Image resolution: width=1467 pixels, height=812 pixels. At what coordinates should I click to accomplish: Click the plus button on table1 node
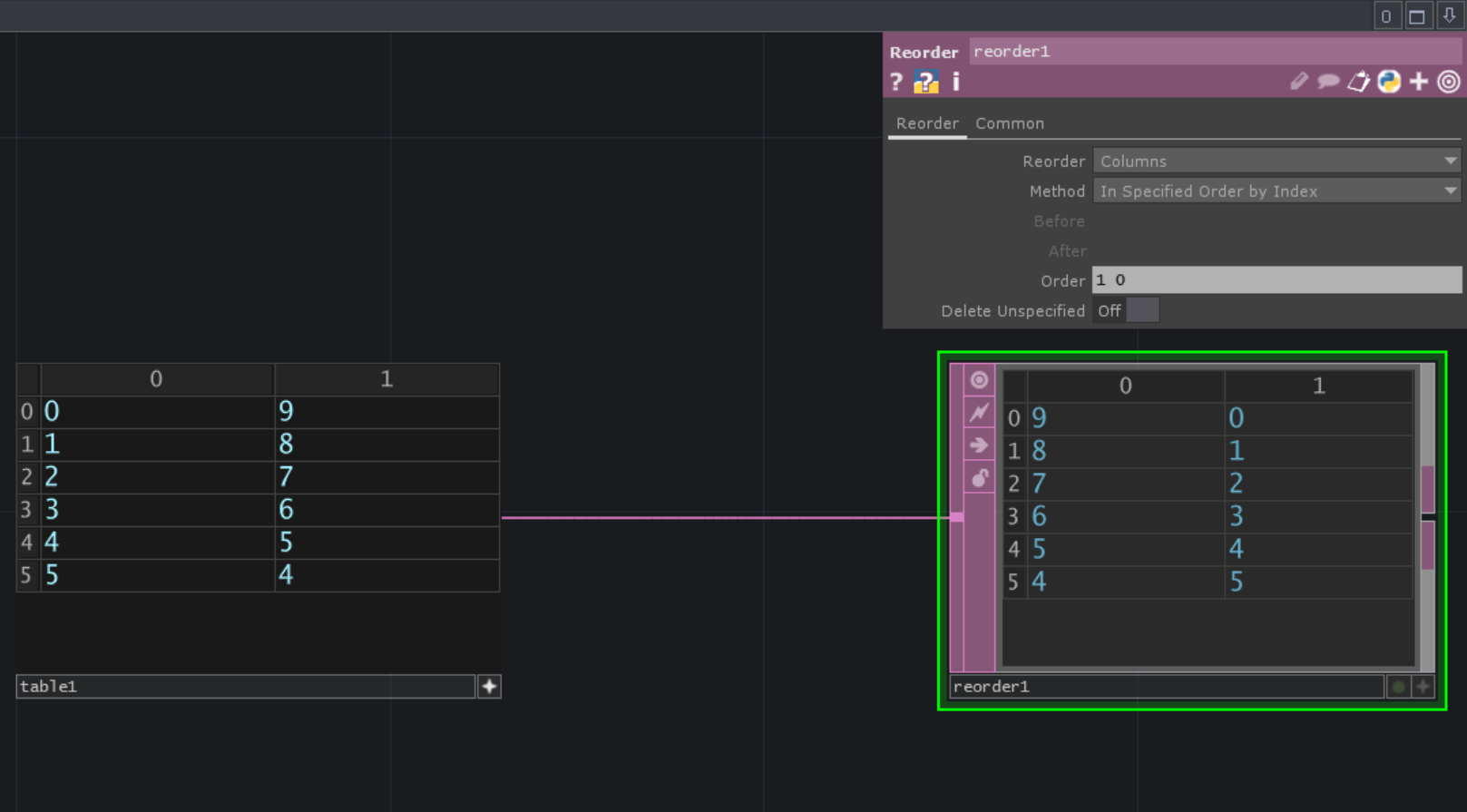pos(489,687)
